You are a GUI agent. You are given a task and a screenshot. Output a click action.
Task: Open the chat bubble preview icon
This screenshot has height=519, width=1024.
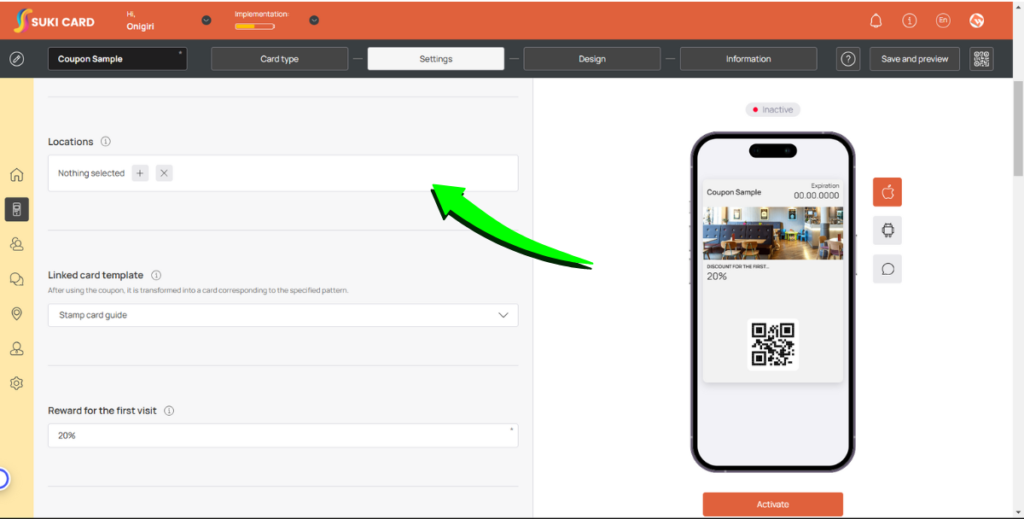point(887,269)
